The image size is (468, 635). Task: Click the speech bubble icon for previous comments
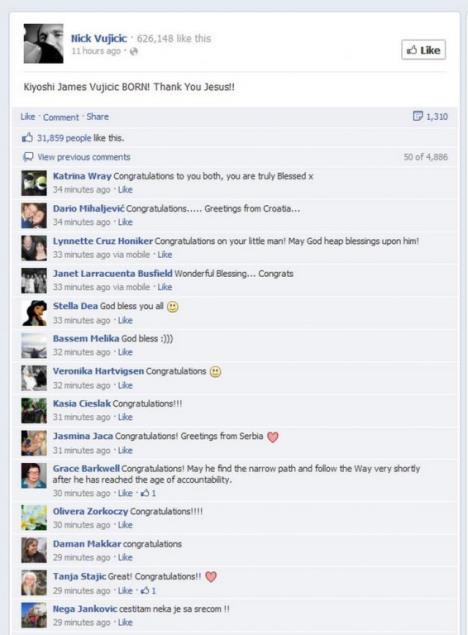[x=28, y=157]
